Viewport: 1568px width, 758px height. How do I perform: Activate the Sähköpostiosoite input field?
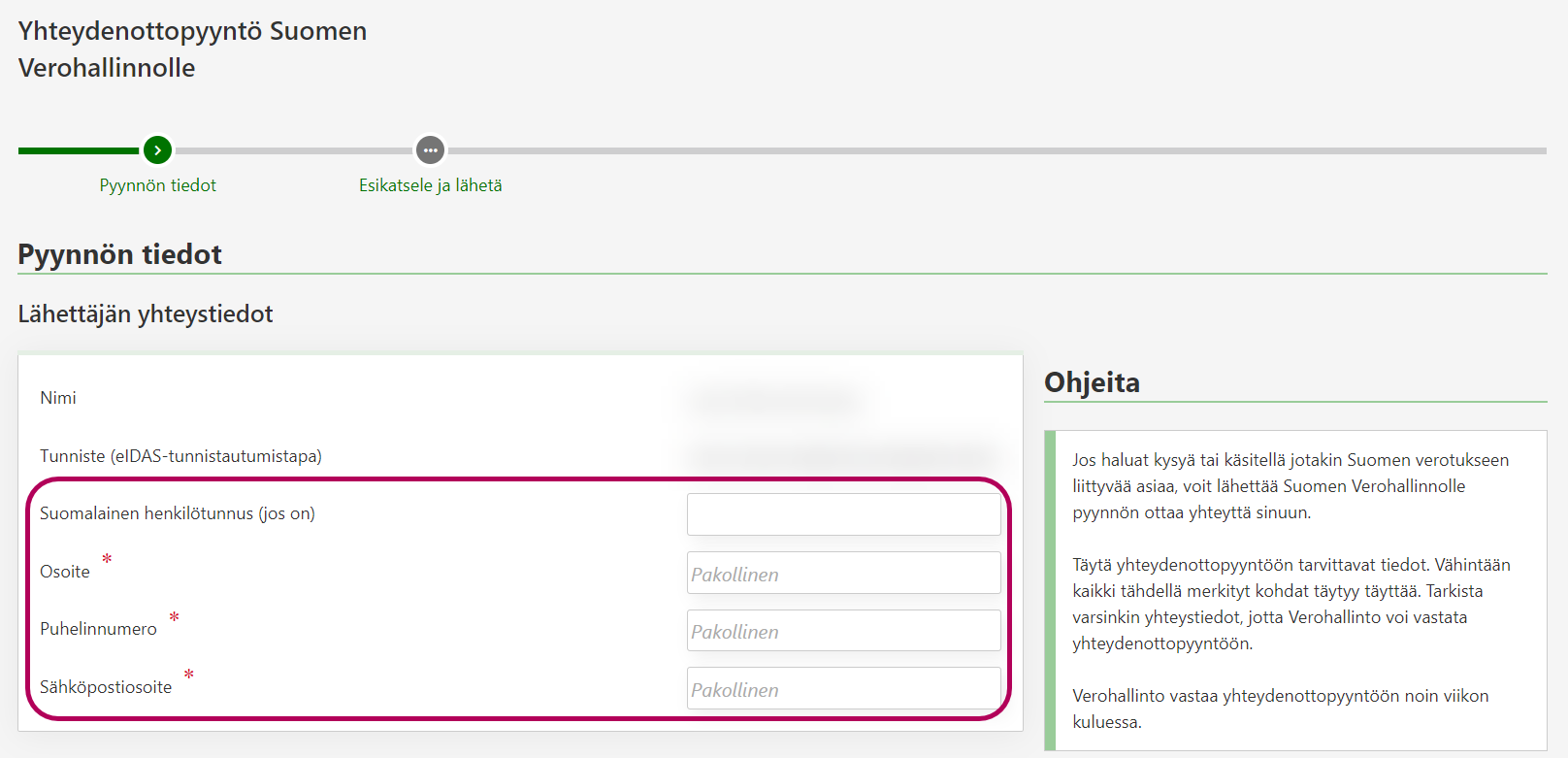point(843,688)
